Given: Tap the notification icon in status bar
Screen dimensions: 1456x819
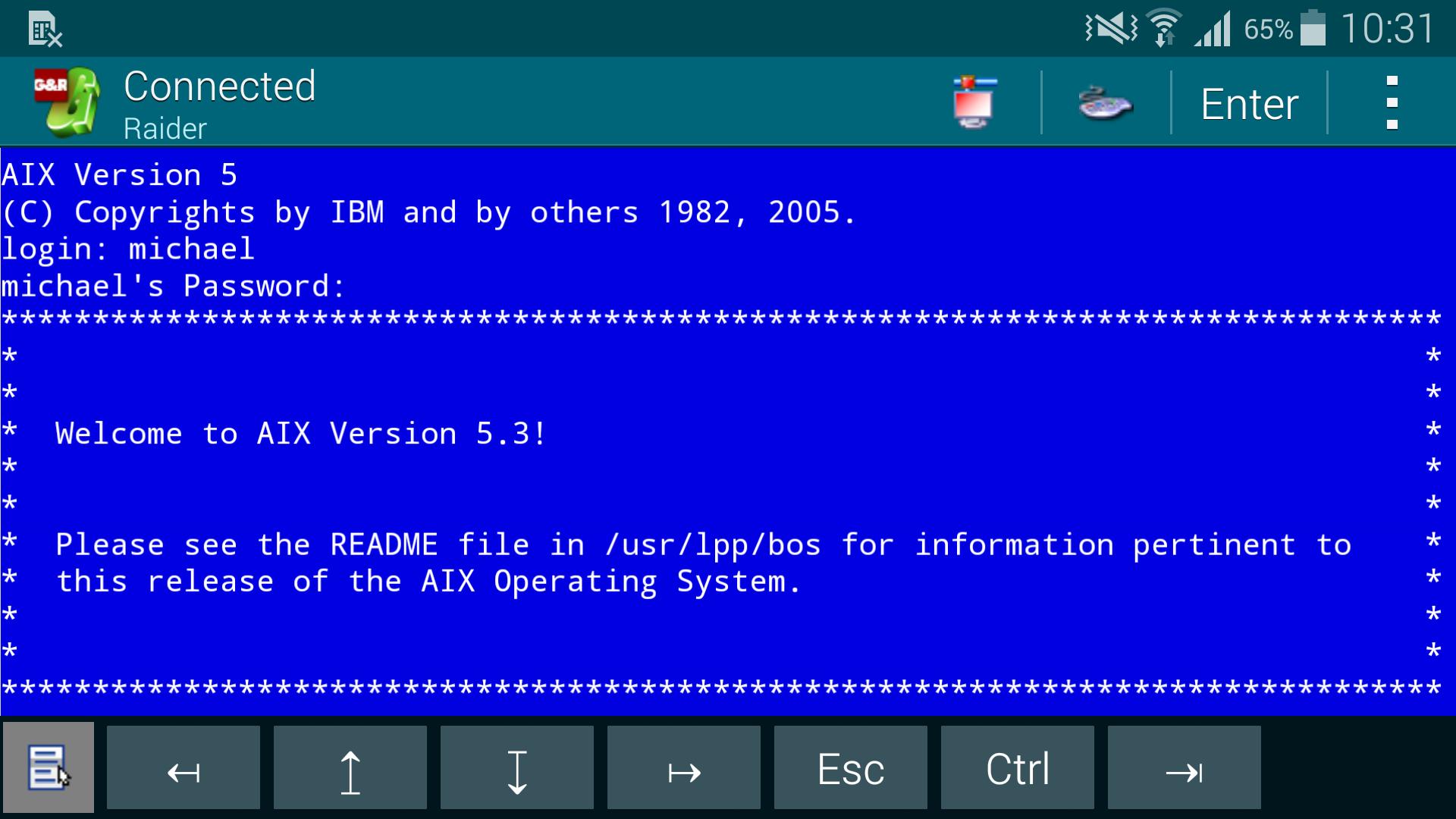Looking at the screenshot, I should (x=45, y=29).
